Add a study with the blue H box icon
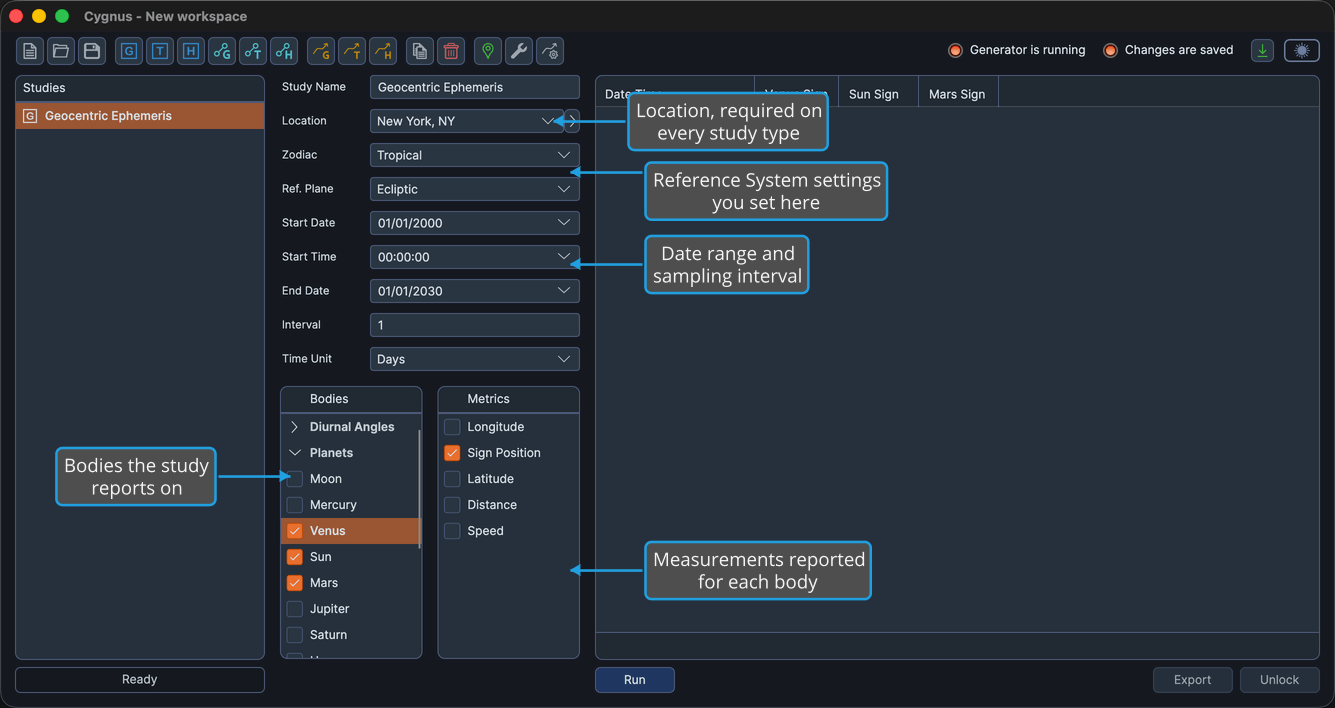 191,51
